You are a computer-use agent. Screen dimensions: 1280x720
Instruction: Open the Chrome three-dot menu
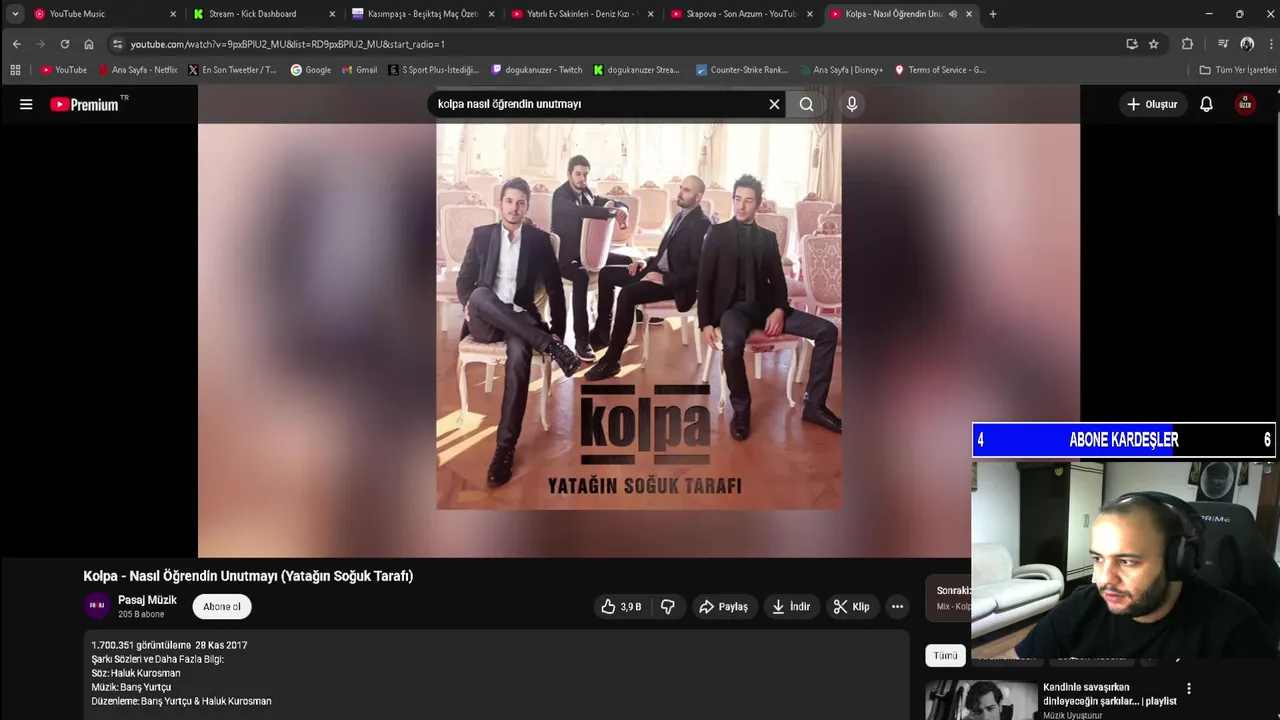pyautogui.click(x=1270, y=44)
